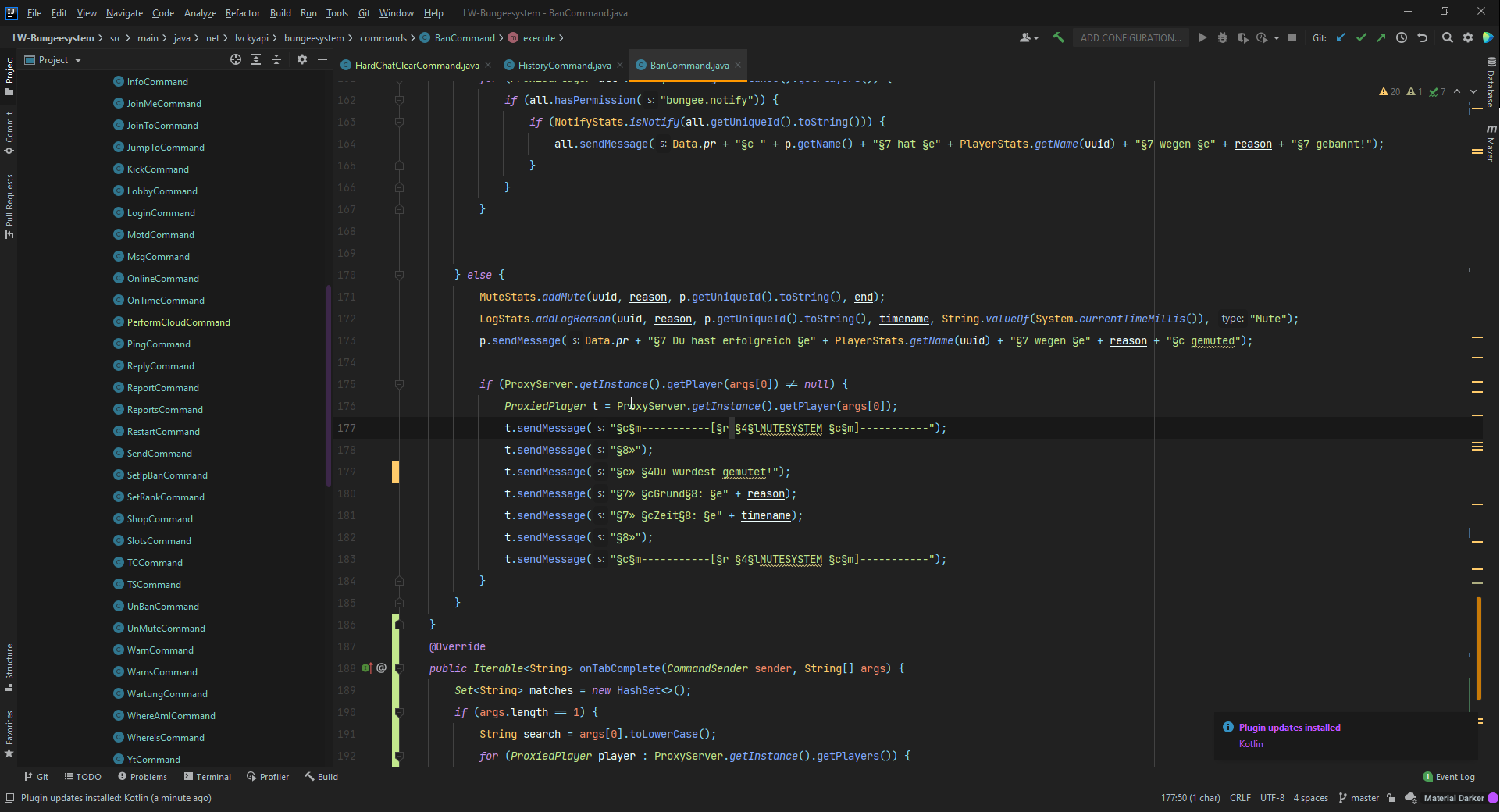
Task: Toggle the Terminal tool window
Action: point(207,777)
